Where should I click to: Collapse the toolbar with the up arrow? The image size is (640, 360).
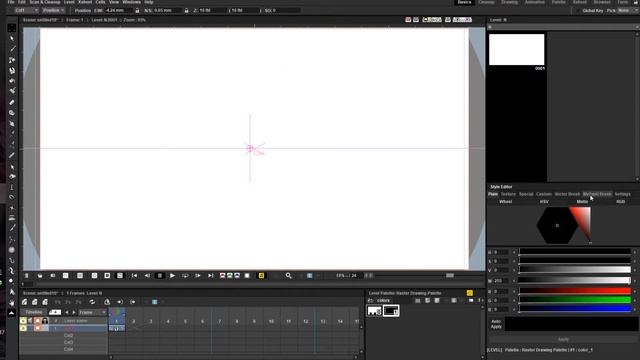[x=12, y=313]
